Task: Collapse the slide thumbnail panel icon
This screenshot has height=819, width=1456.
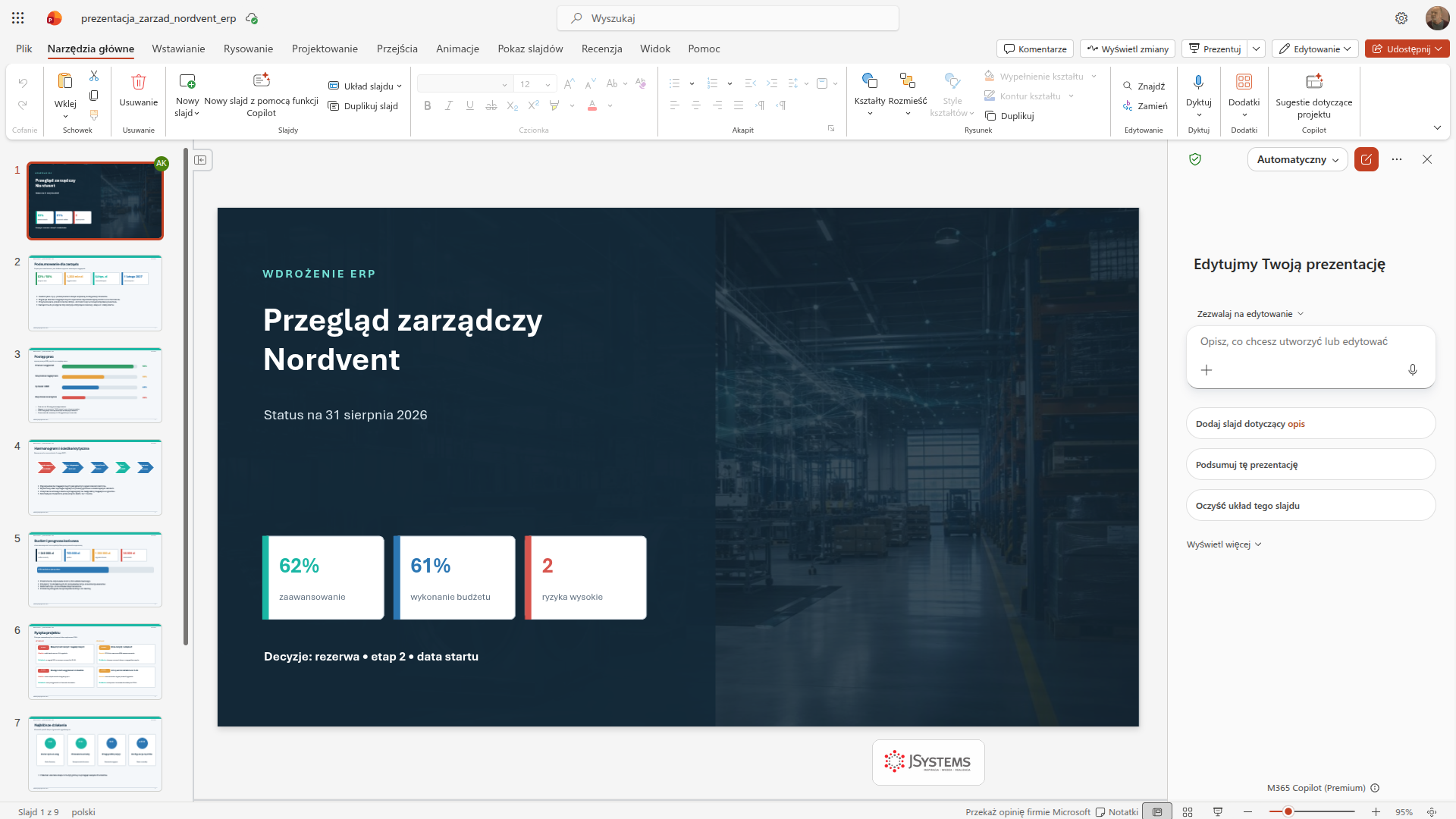Action: [200, 160]
